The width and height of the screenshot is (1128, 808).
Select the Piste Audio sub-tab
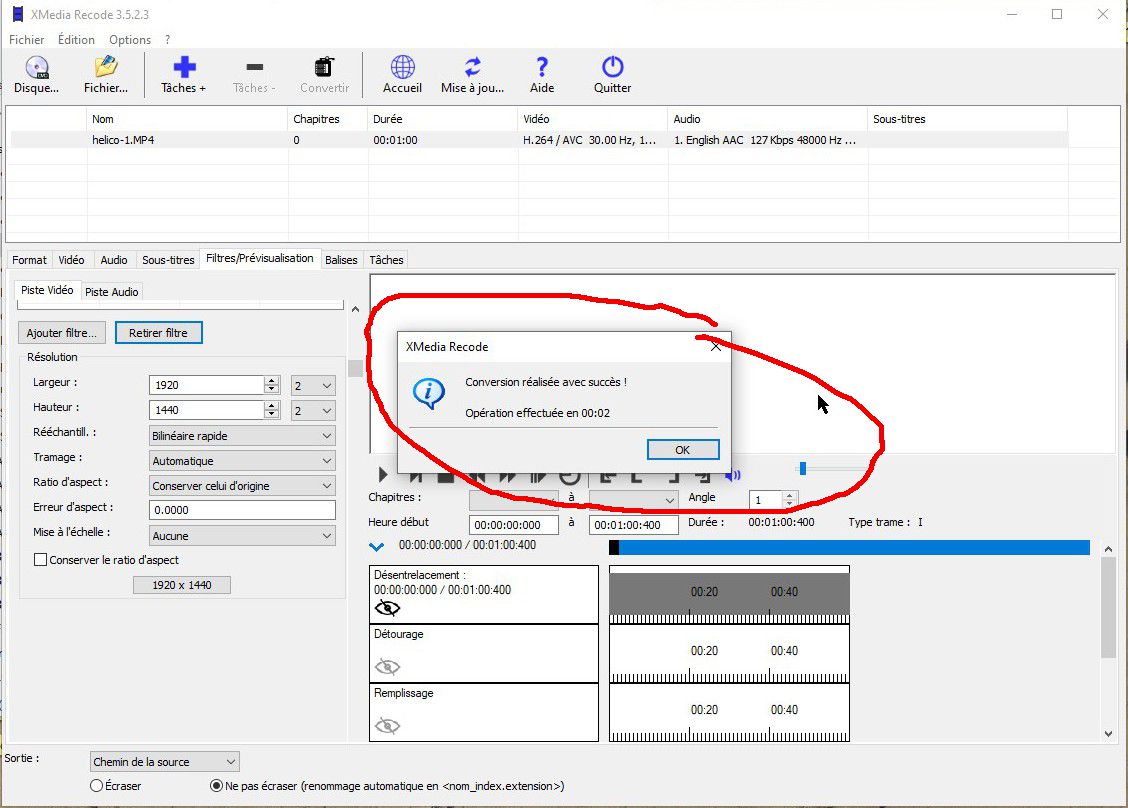[112, 291]
